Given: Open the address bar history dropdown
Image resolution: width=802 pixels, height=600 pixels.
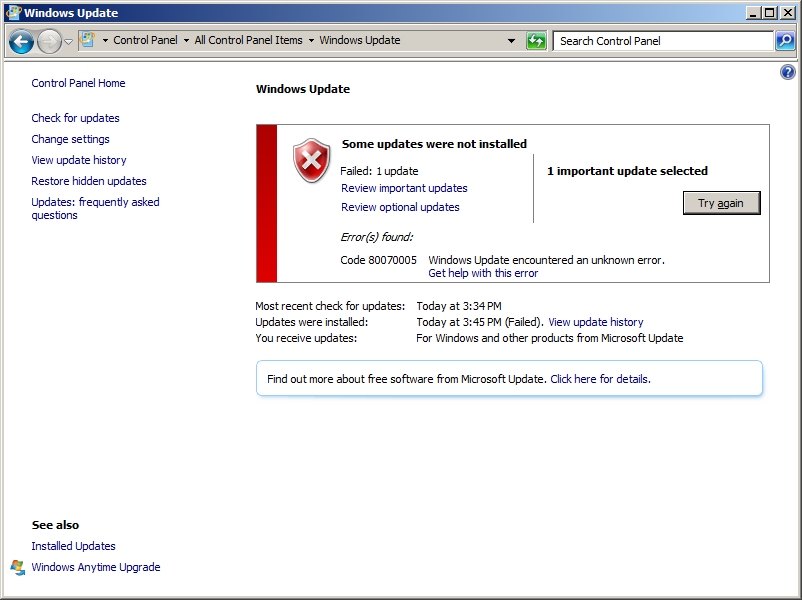Looking at the screenshot, I should [x=511, y=41].
